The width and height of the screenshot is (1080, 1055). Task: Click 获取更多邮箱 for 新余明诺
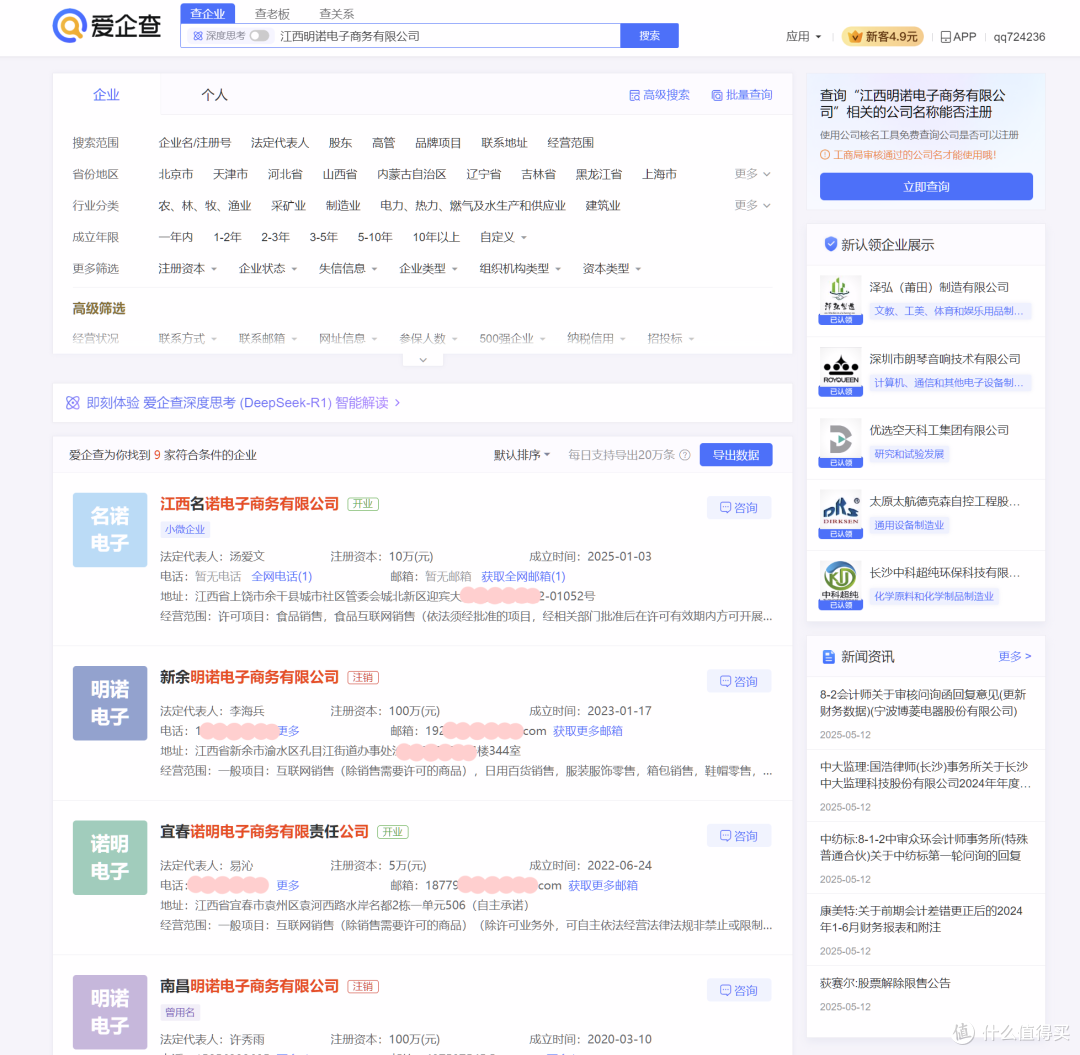coord(588,731)
